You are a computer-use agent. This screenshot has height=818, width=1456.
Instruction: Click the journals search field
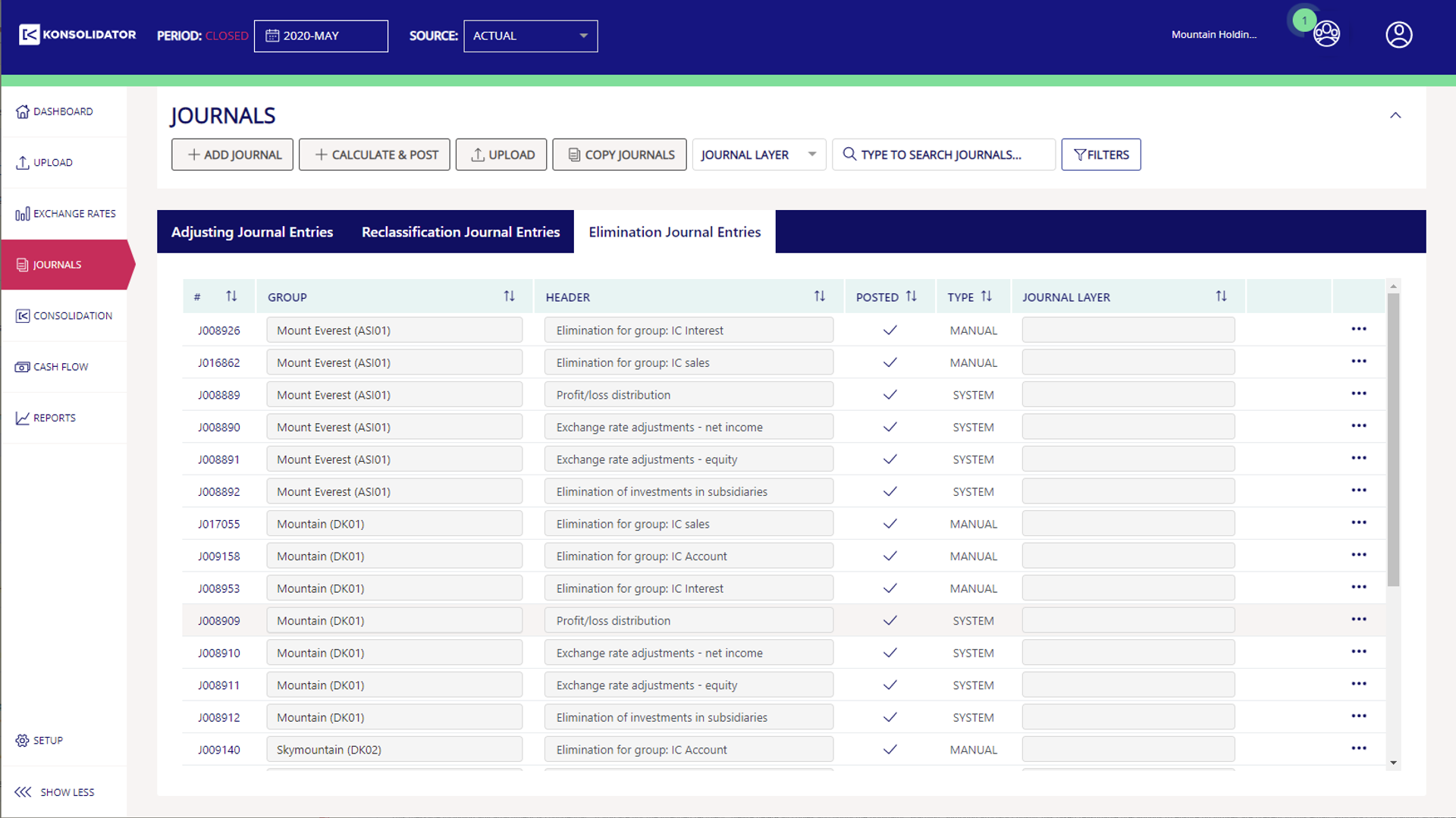[943, 155]
